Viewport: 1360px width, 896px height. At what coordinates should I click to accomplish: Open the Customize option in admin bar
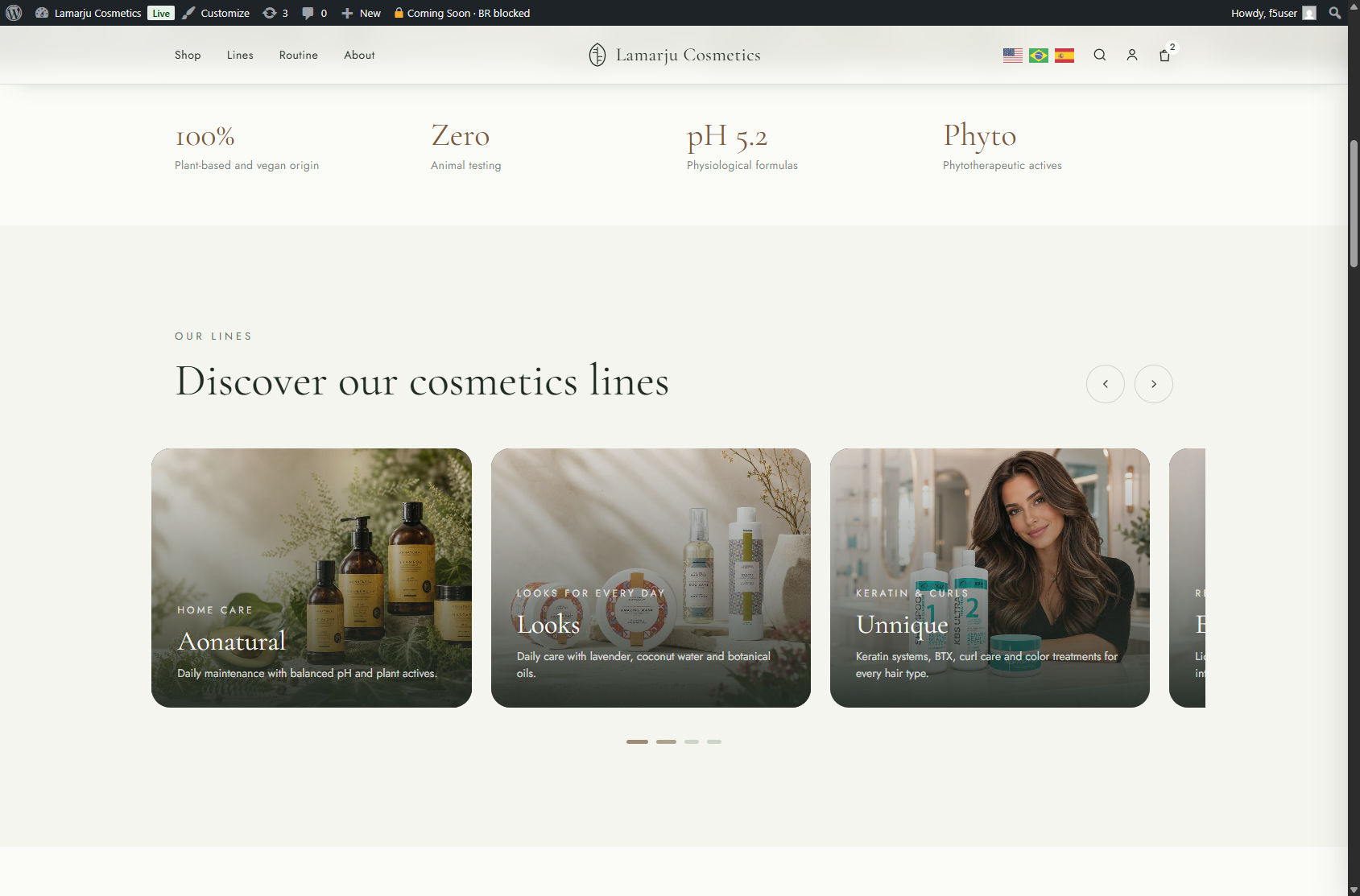click(x=216, y=13)
